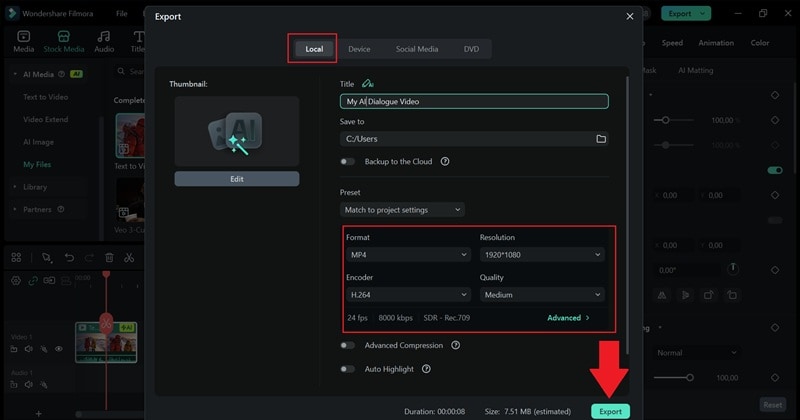Click the help icon next to Backup to the Cloud

click(445, 161)
